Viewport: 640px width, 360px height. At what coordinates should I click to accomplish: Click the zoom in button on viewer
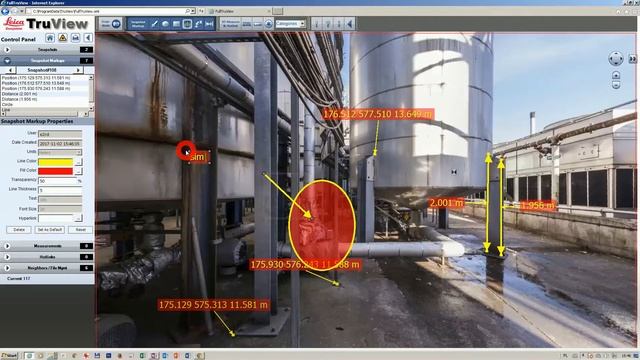(x=616, y=75)
